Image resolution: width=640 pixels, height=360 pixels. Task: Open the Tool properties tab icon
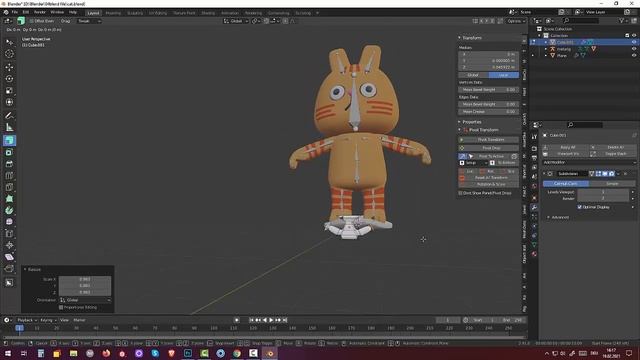tap(534, 137)
